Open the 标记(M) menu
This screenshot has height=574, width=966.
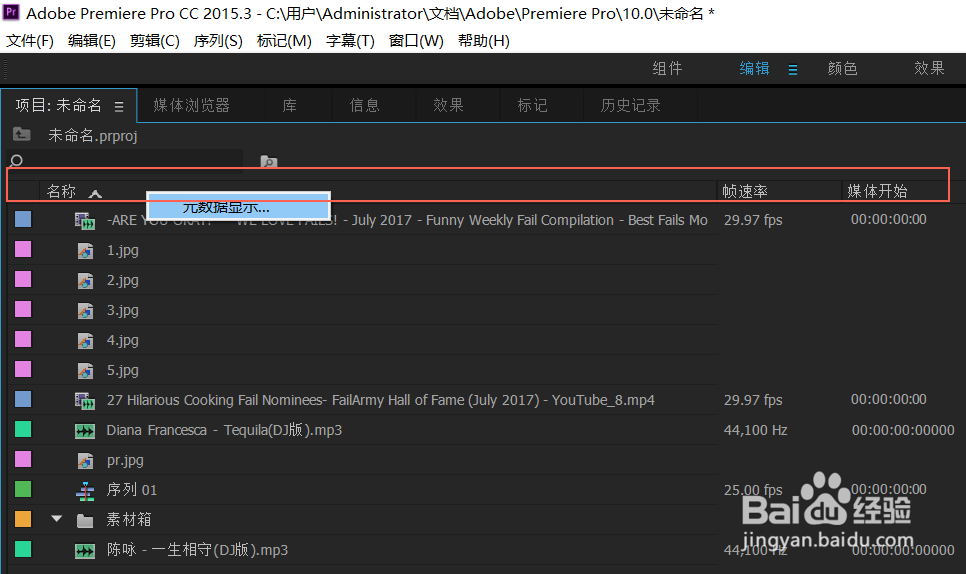pyautogui.click(x=284, y=41)
